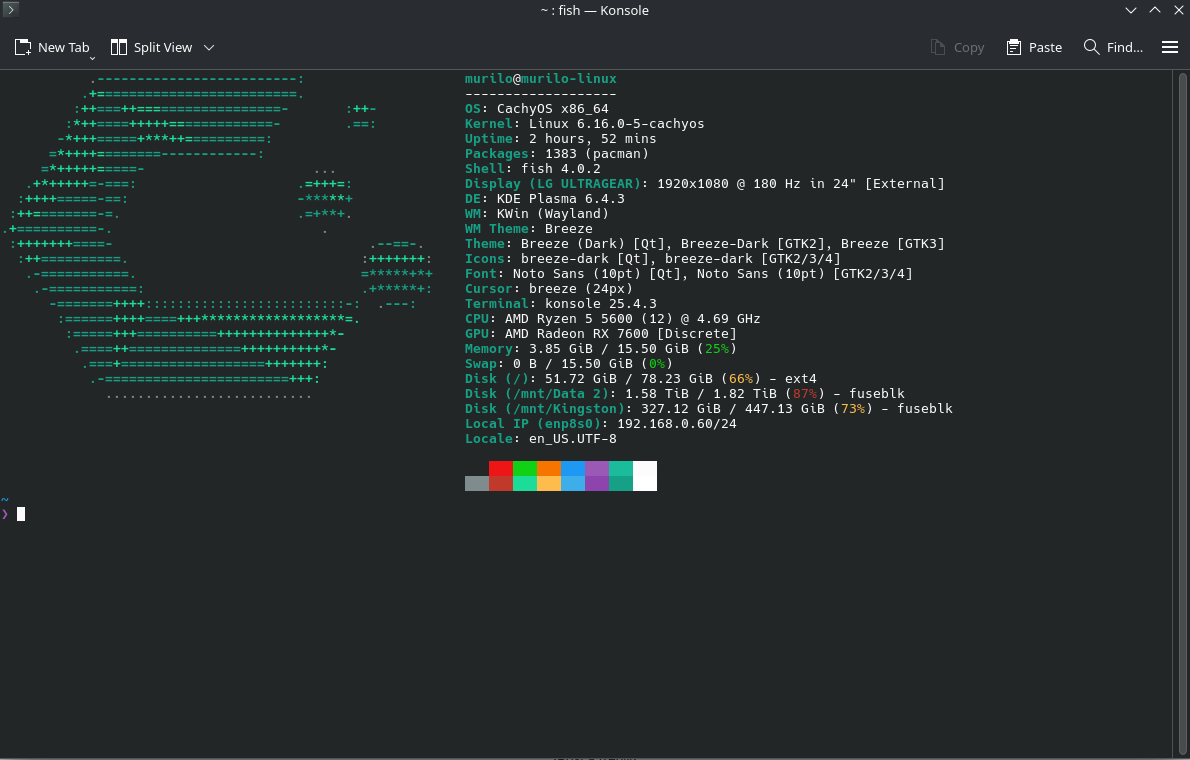The image size is (1190, 760).
Task: Click the window title '~ : fish — Konsole'
Action: [594, 10]
